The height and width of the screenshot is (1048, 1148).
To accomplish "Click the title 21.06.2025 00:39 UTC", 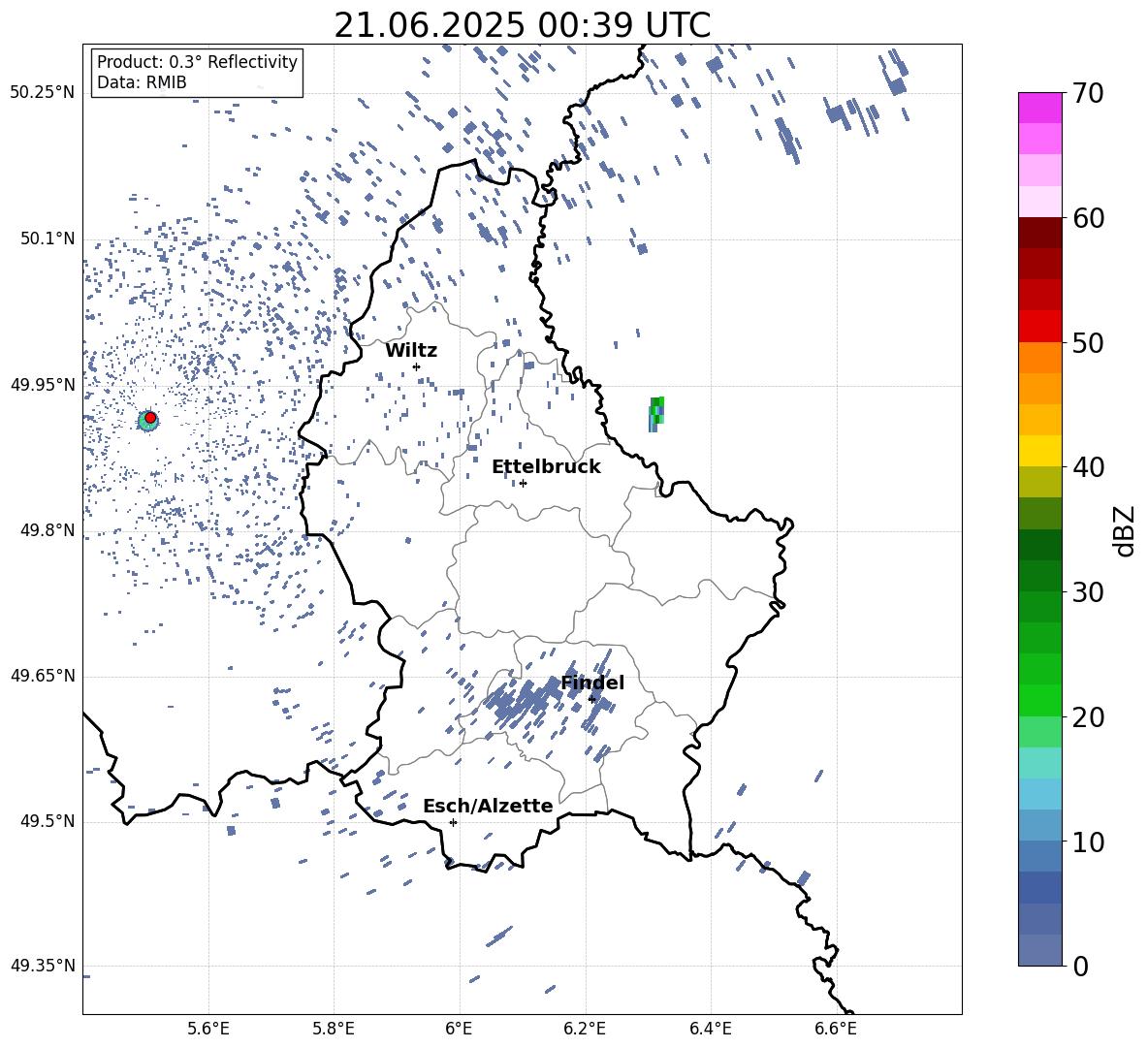I will [522, 25].
